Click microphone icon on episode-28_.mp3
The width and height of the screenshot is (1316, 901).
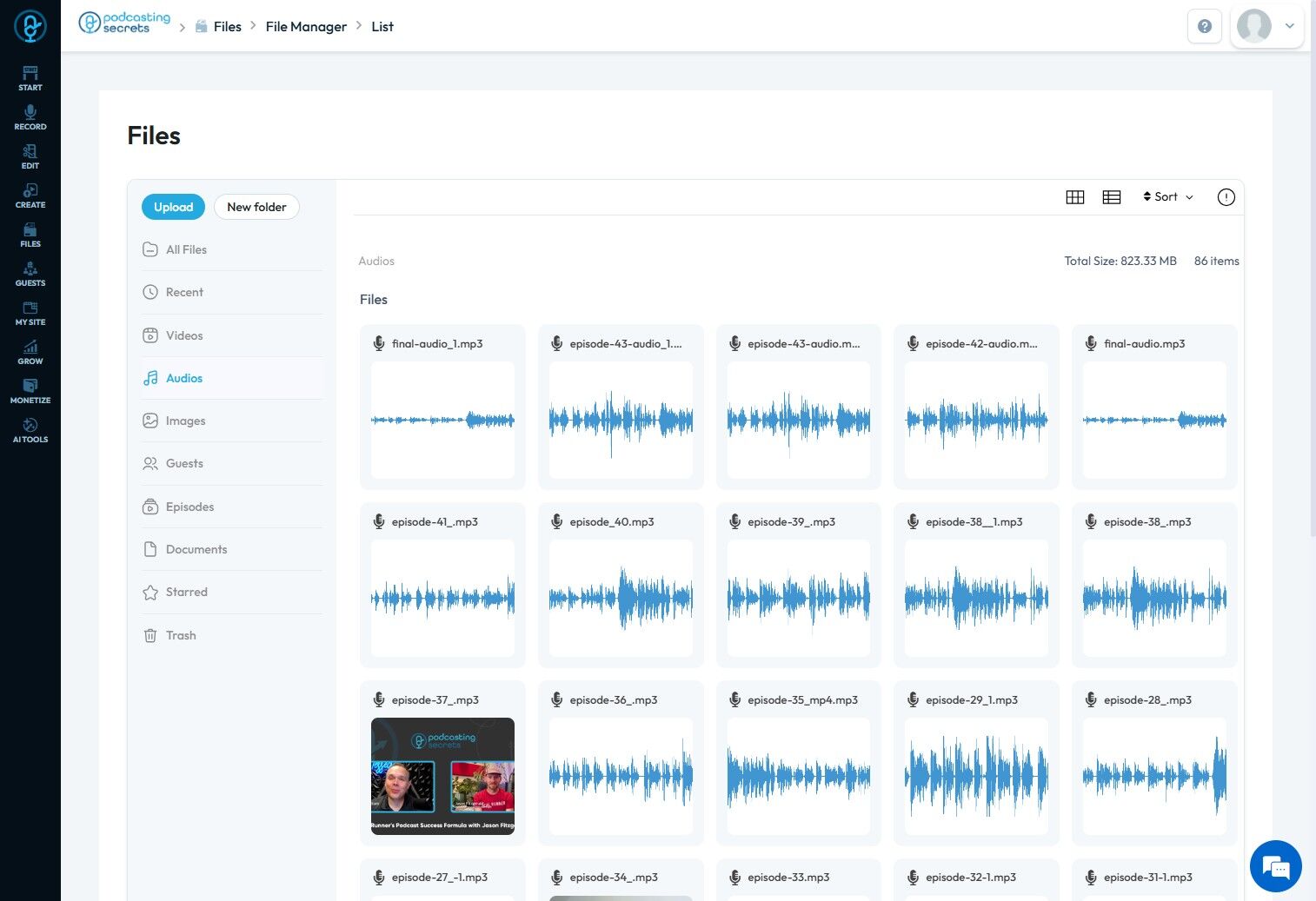point(1091,699)
